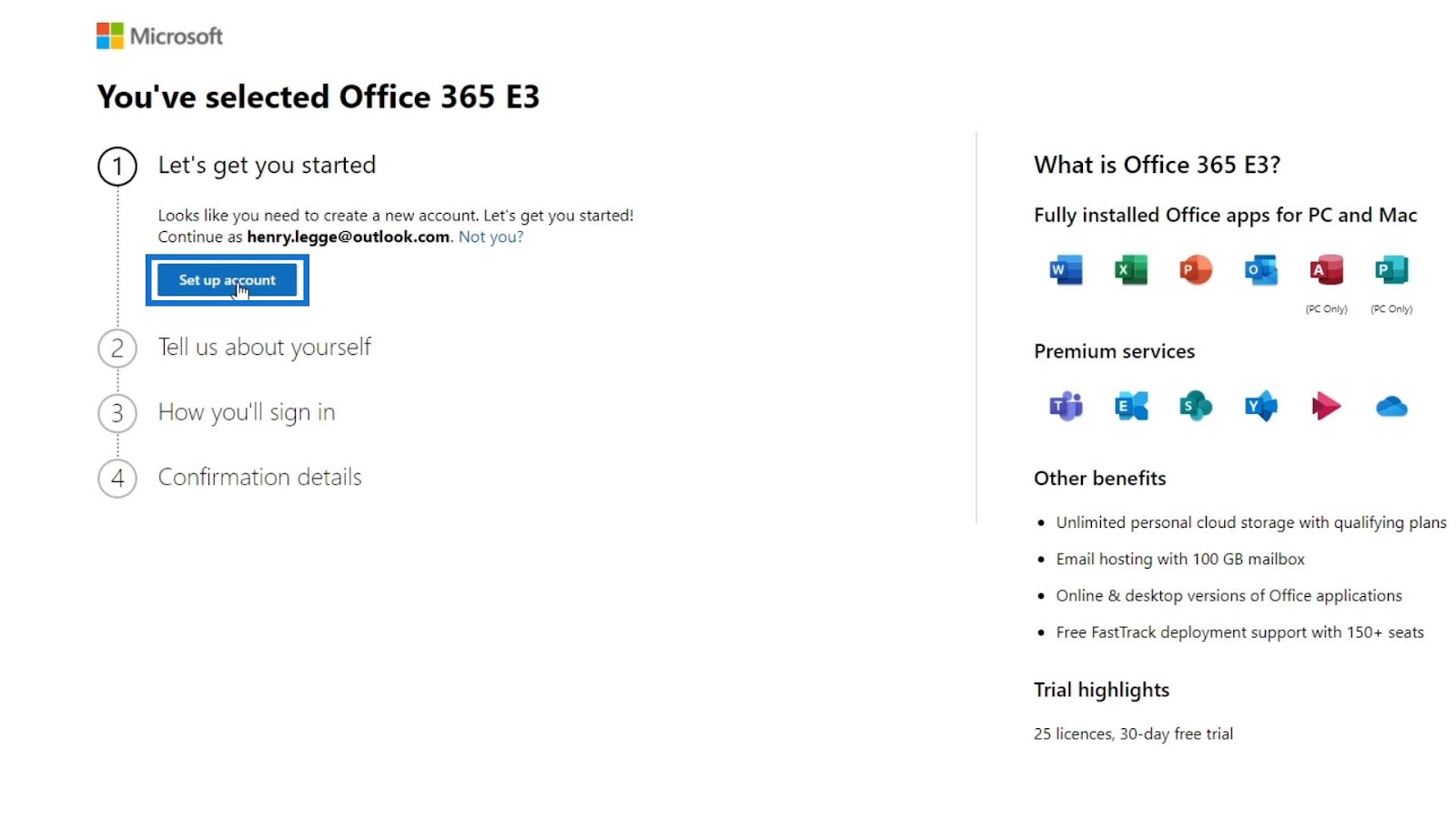The image size is (1456, 819).
Task: Click 'Looks like you need to create' text
Action: 396,216
